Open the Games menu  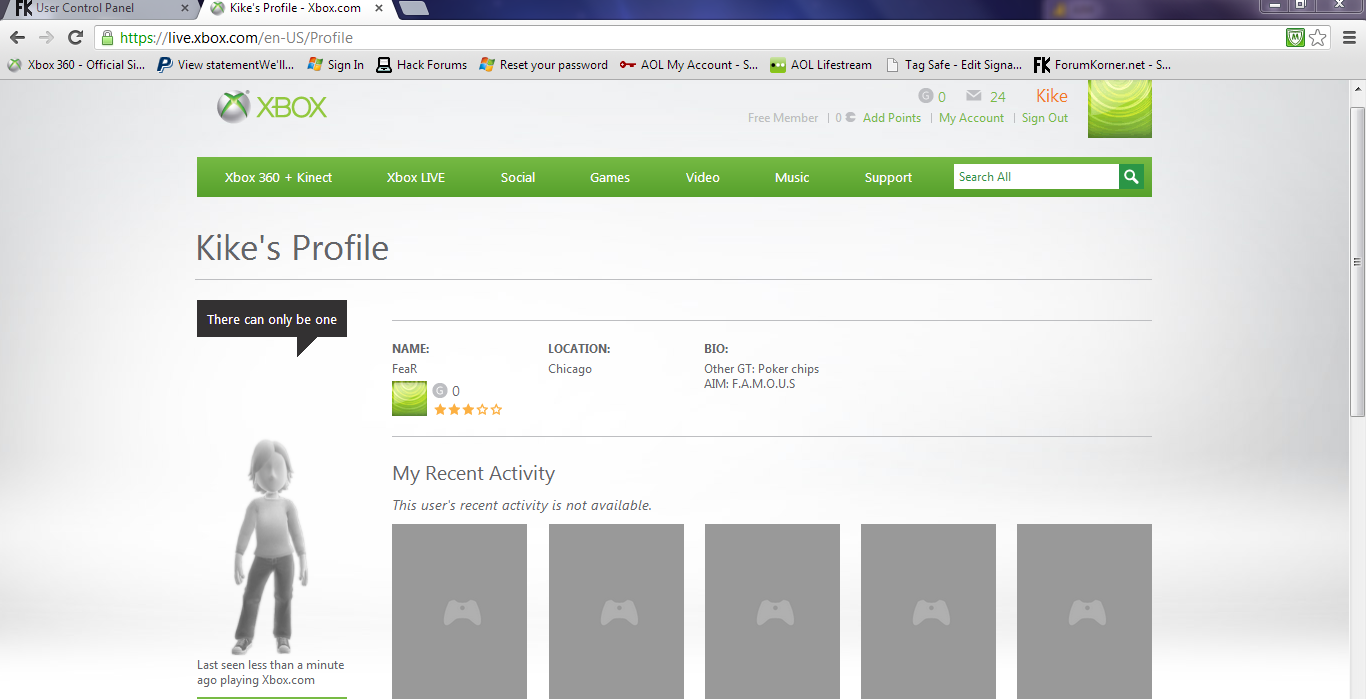610,177
